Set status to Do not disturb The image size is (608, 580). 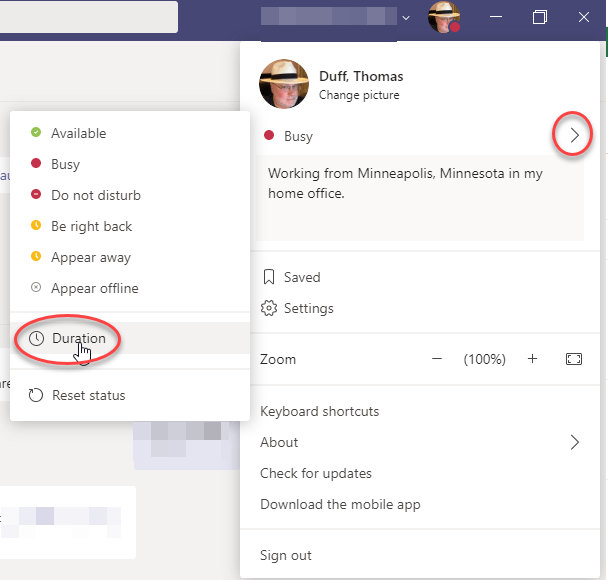[95, 195]
